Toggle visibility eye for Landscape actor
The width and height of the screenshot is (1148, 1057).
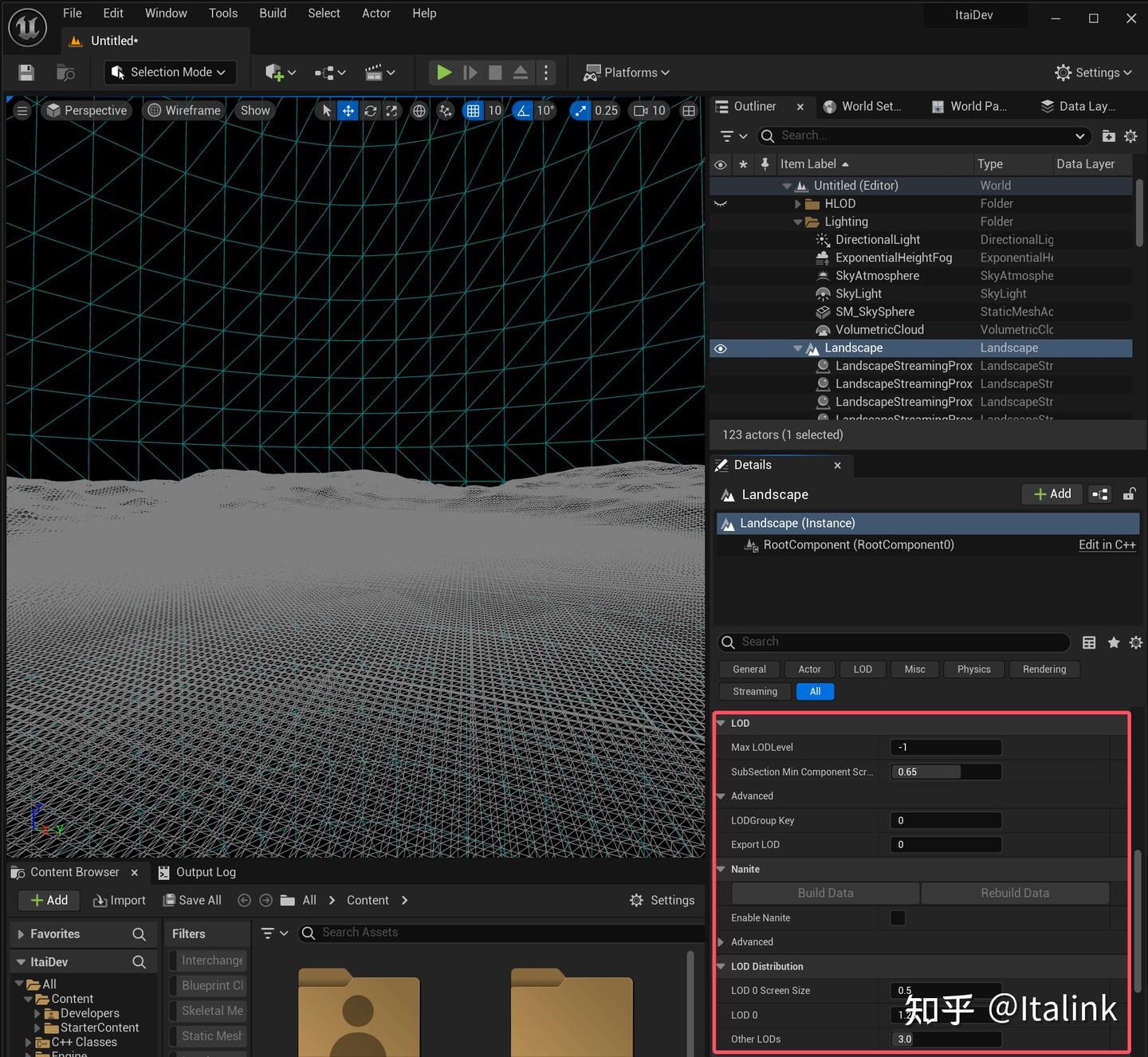click(721, 348)
